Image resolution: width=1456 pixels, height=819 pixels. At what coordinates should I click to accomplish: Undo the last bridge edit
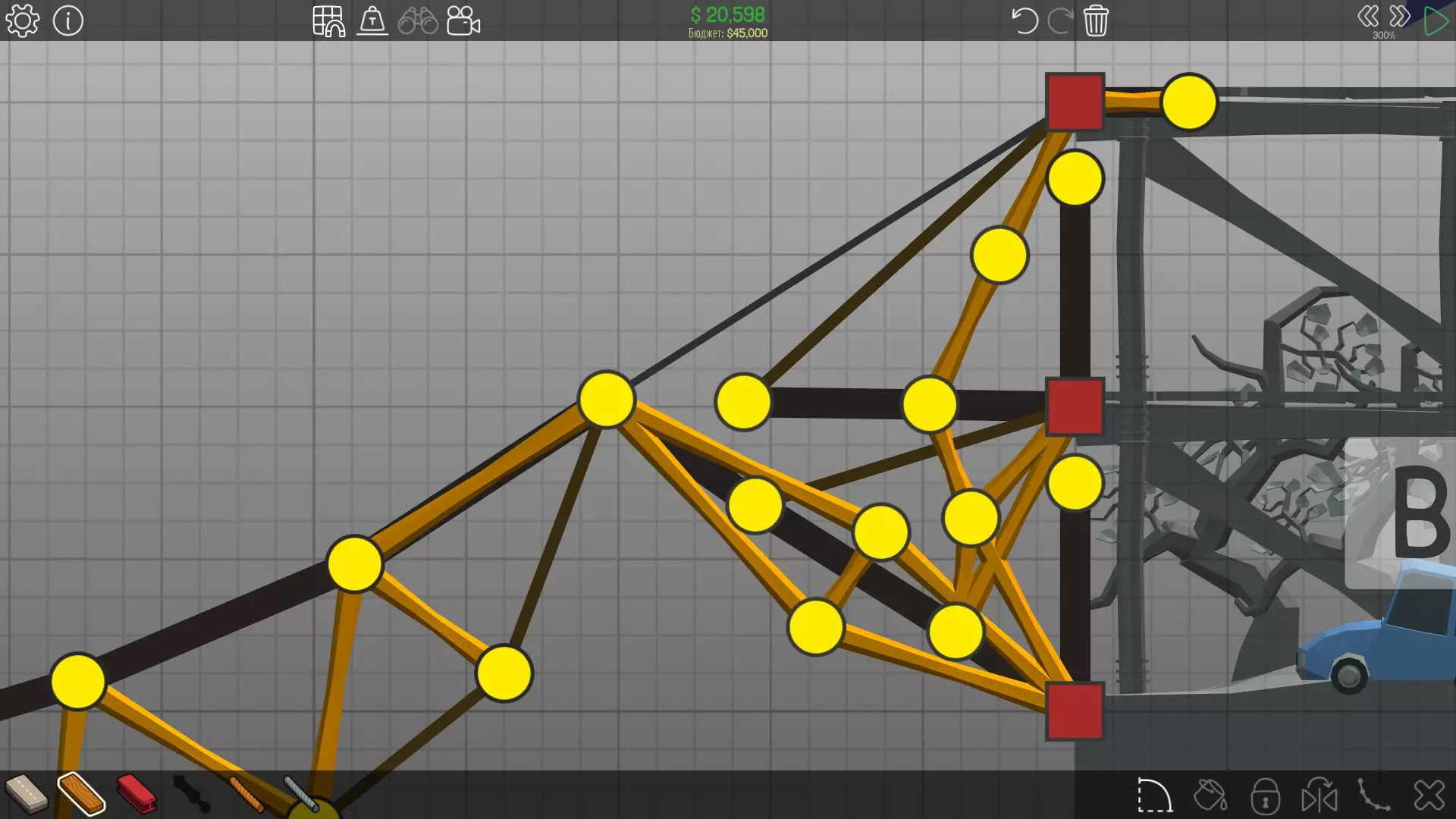coord(1024,20)
